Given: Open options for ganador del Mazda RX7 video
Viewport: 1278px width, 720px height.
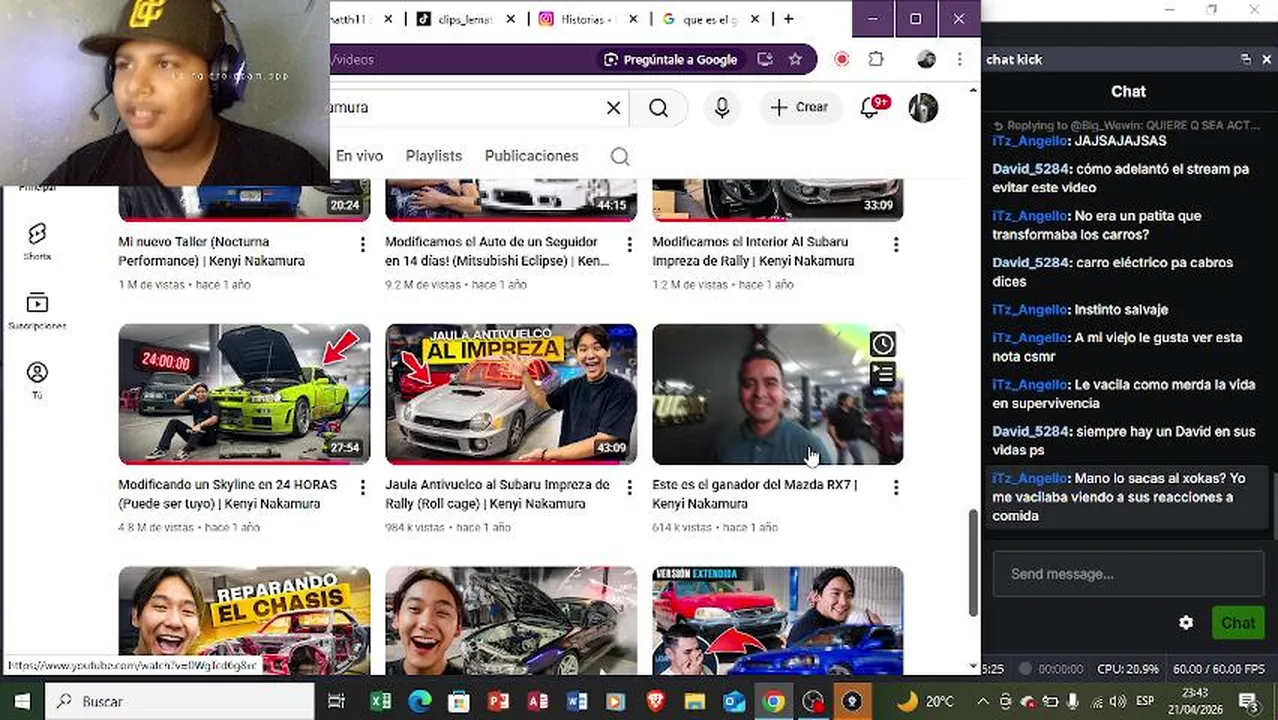Looking at the screenshot, I should [x=896, y=487].
